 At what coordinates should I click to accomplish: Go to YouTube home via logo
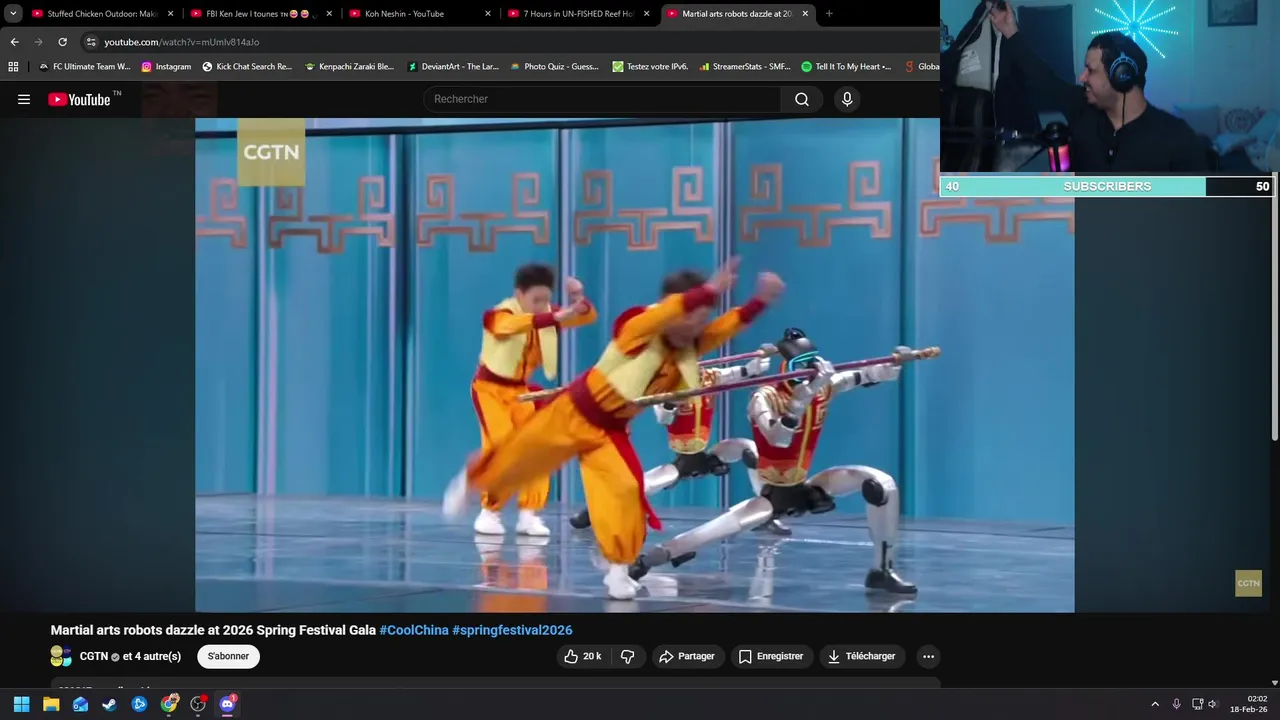point(79,99)
